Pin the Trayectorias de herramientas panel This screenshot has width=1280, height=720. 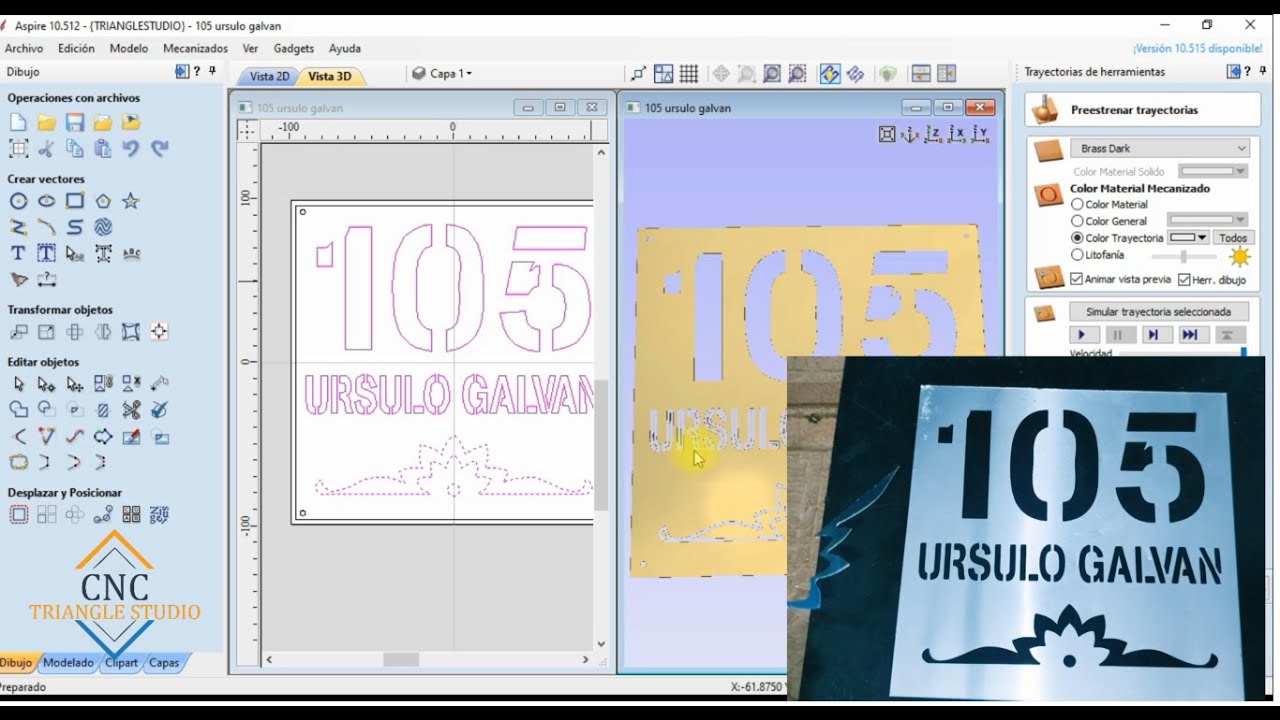[1264, 71]
